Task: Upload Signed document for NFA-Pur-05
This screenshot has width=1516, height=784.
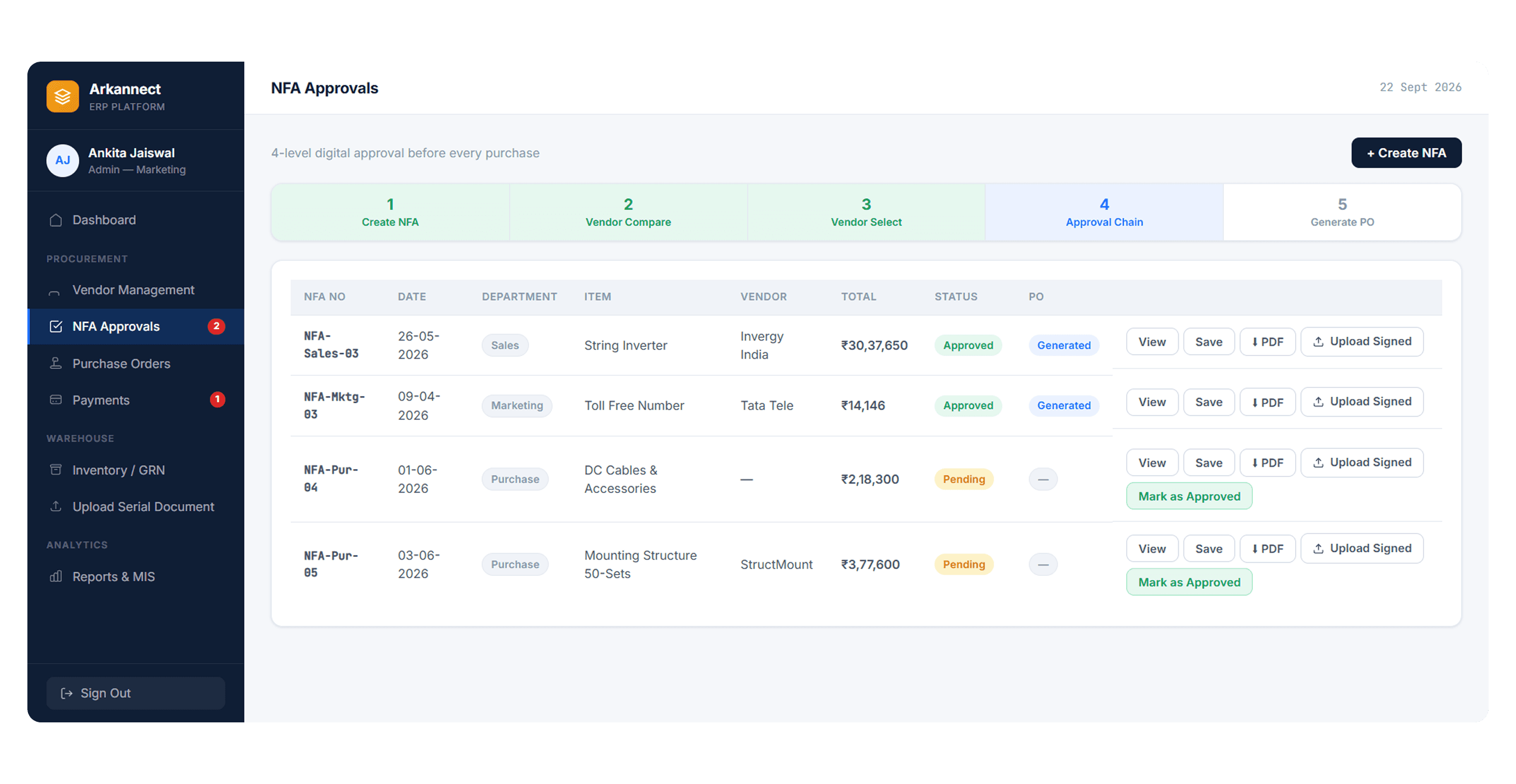Action: click(x=1361, y=549)
